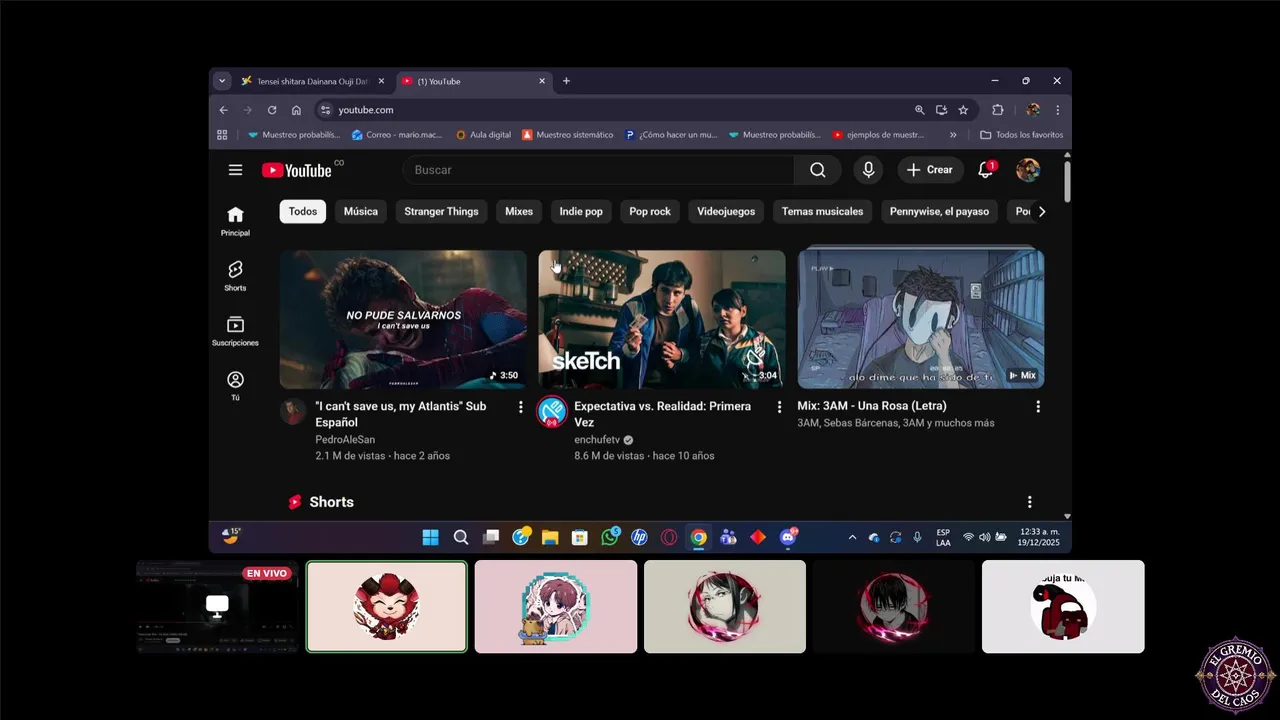1280x720 pixels.
Task: Go back in the browser
Action: tap(224, 110)
